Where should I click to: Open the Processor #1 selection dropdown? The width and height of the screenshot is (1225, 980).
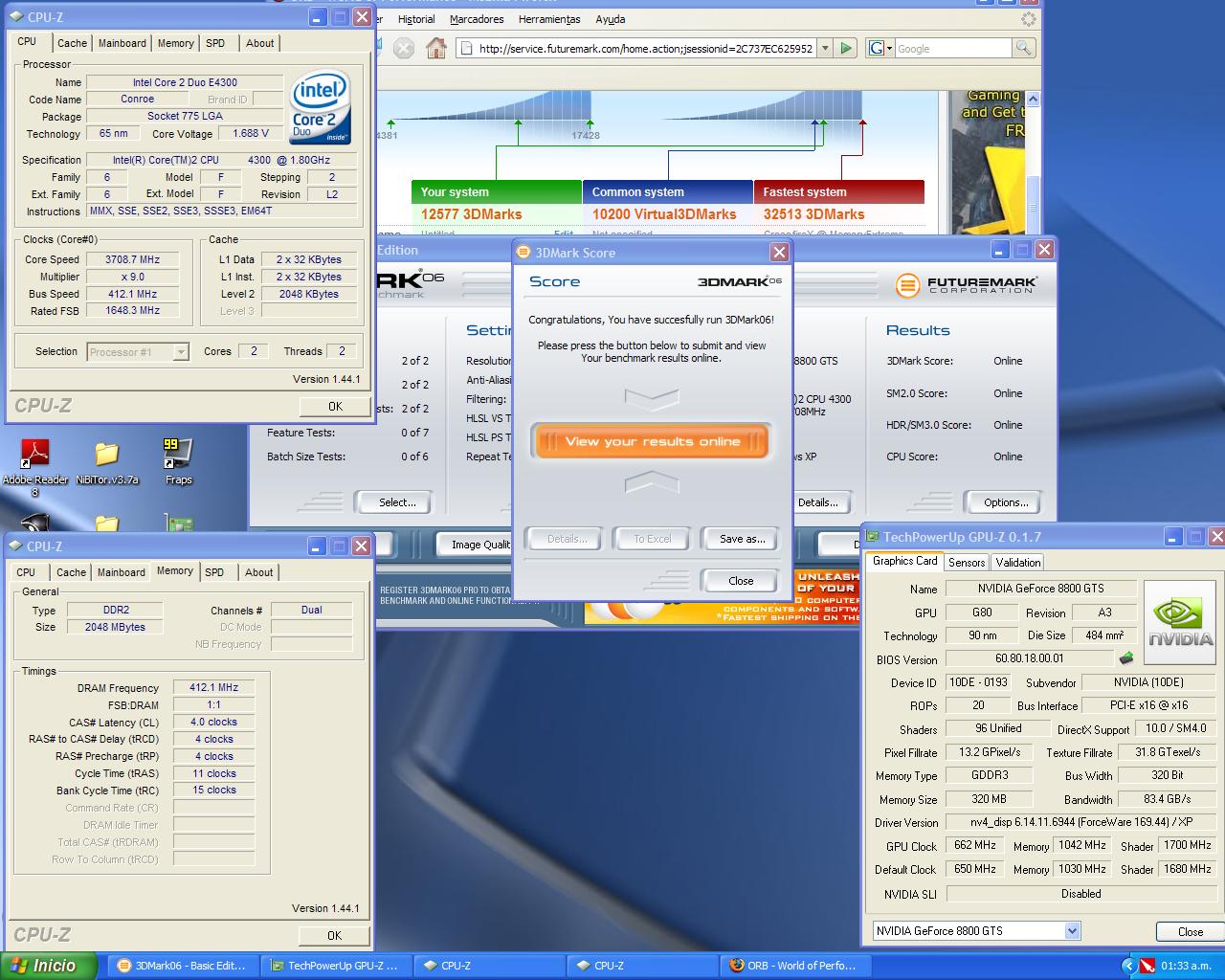pos(181,352)
